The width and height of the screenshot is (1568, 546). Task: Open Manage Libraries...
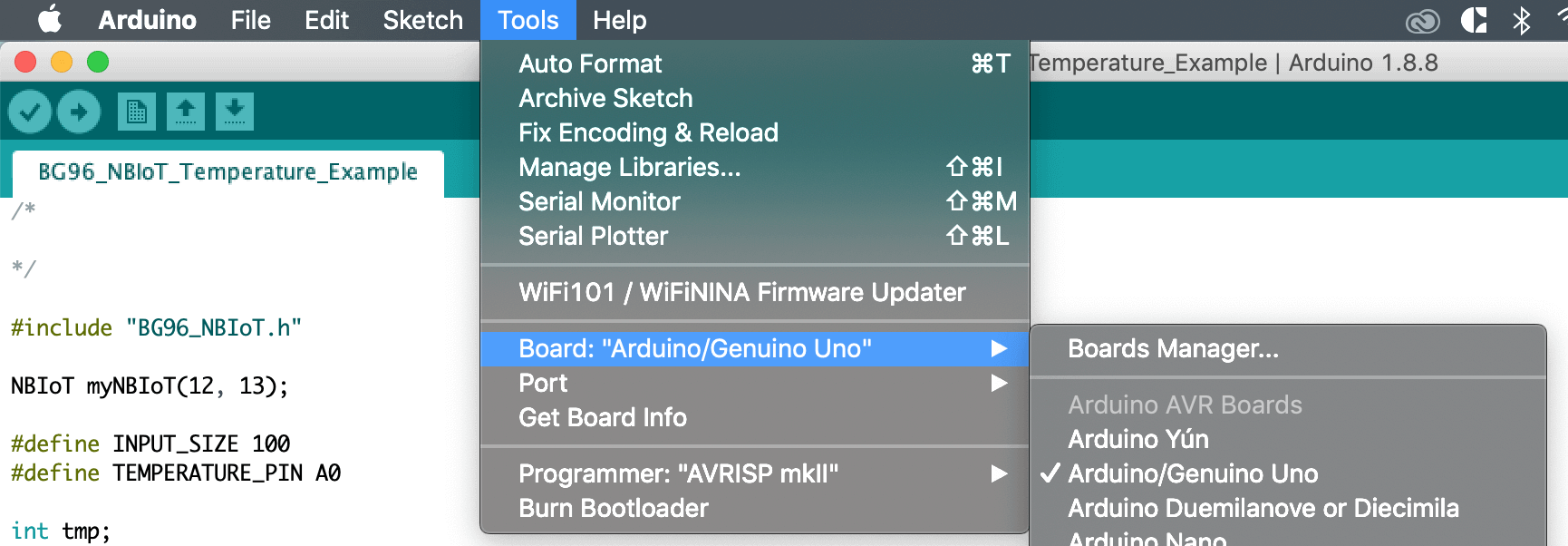pyautogui.click(x=755, y=167)
